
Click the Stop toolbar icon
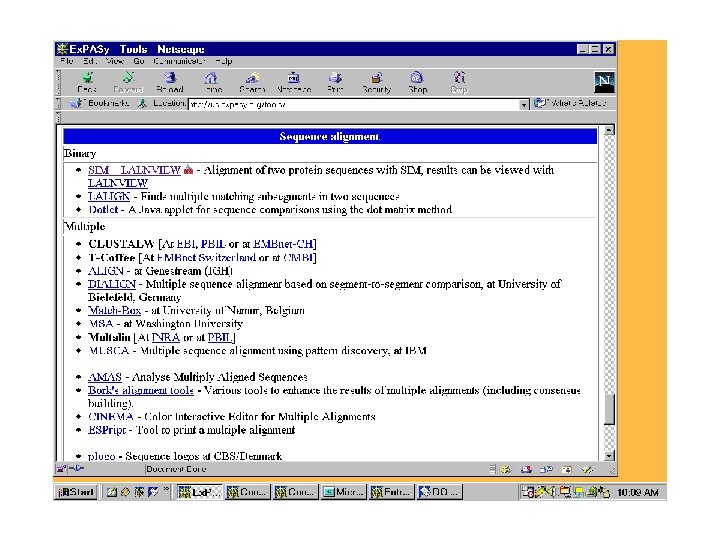459,82
